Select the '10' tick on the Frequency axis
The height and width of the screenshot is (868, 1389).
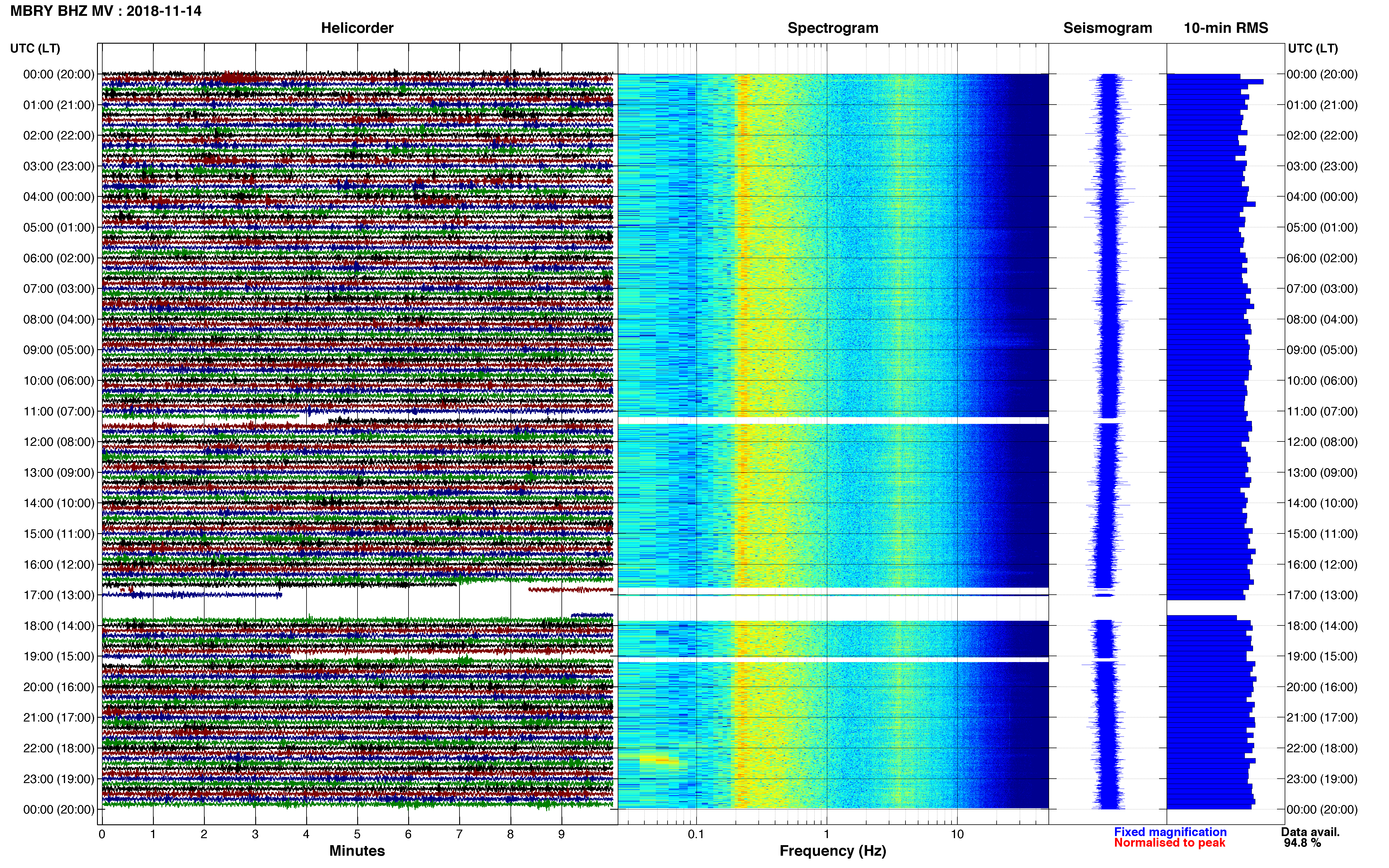[957, 834]
